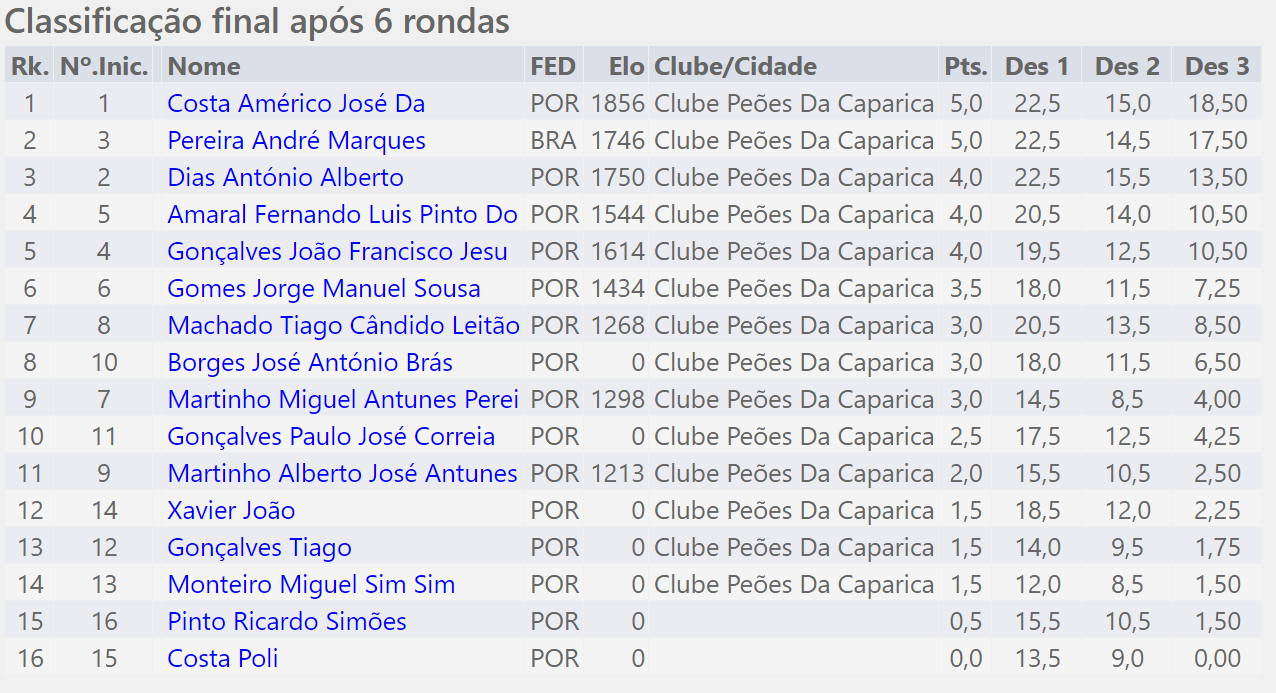Click the Clube/Cidade column header
The image size is (1276, 693).
[x=735, y=67]
